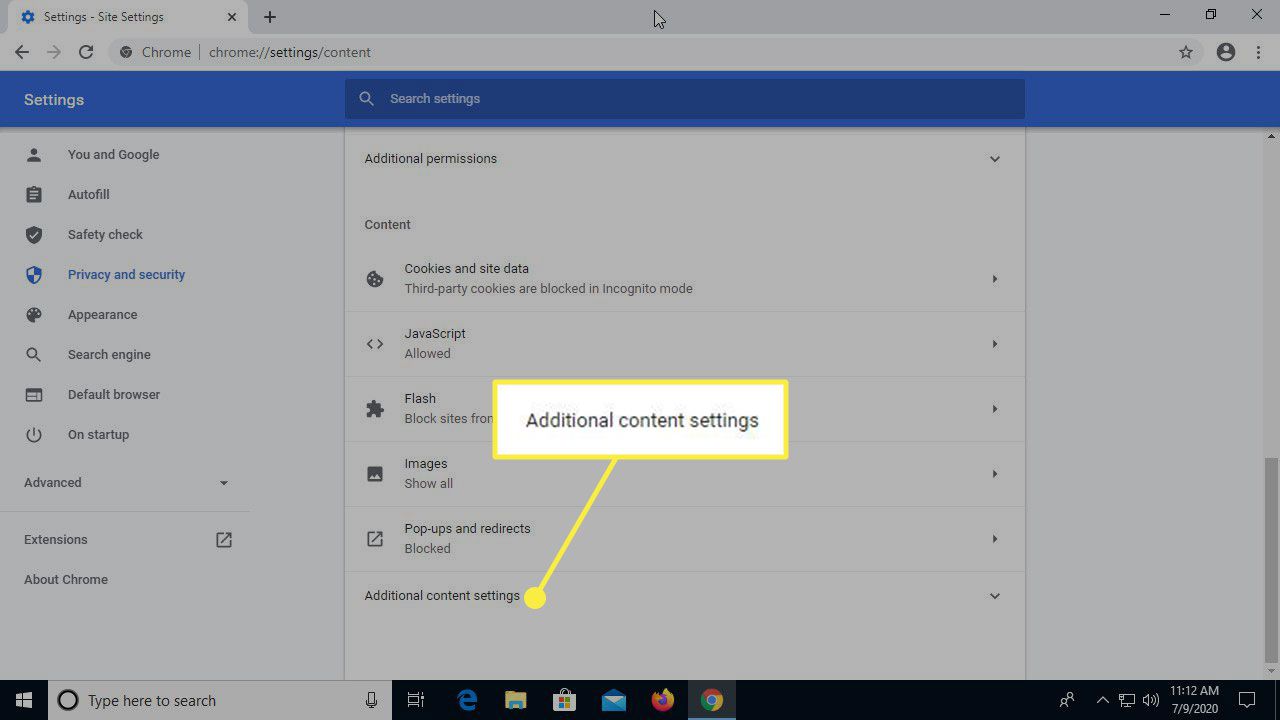Screen dimensions: 1280x720
Task: Click the browser back arrow
Action: (22, 52)
